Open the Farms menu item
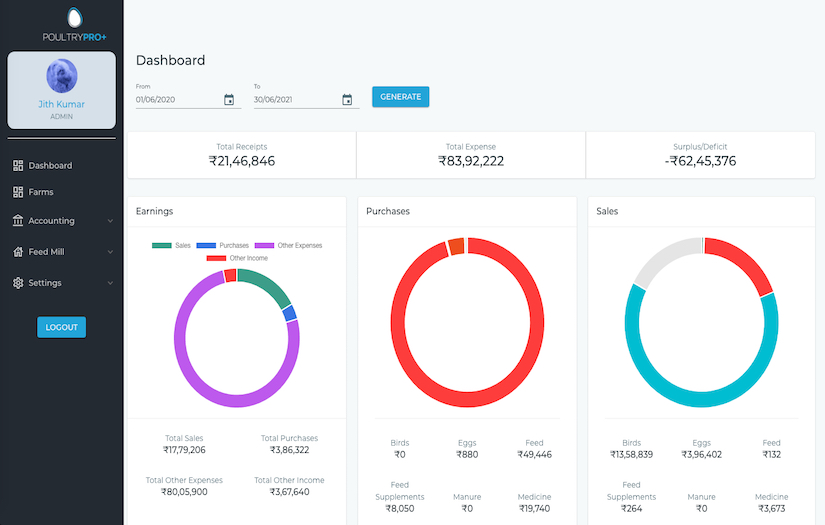 [x=41, y=192]
